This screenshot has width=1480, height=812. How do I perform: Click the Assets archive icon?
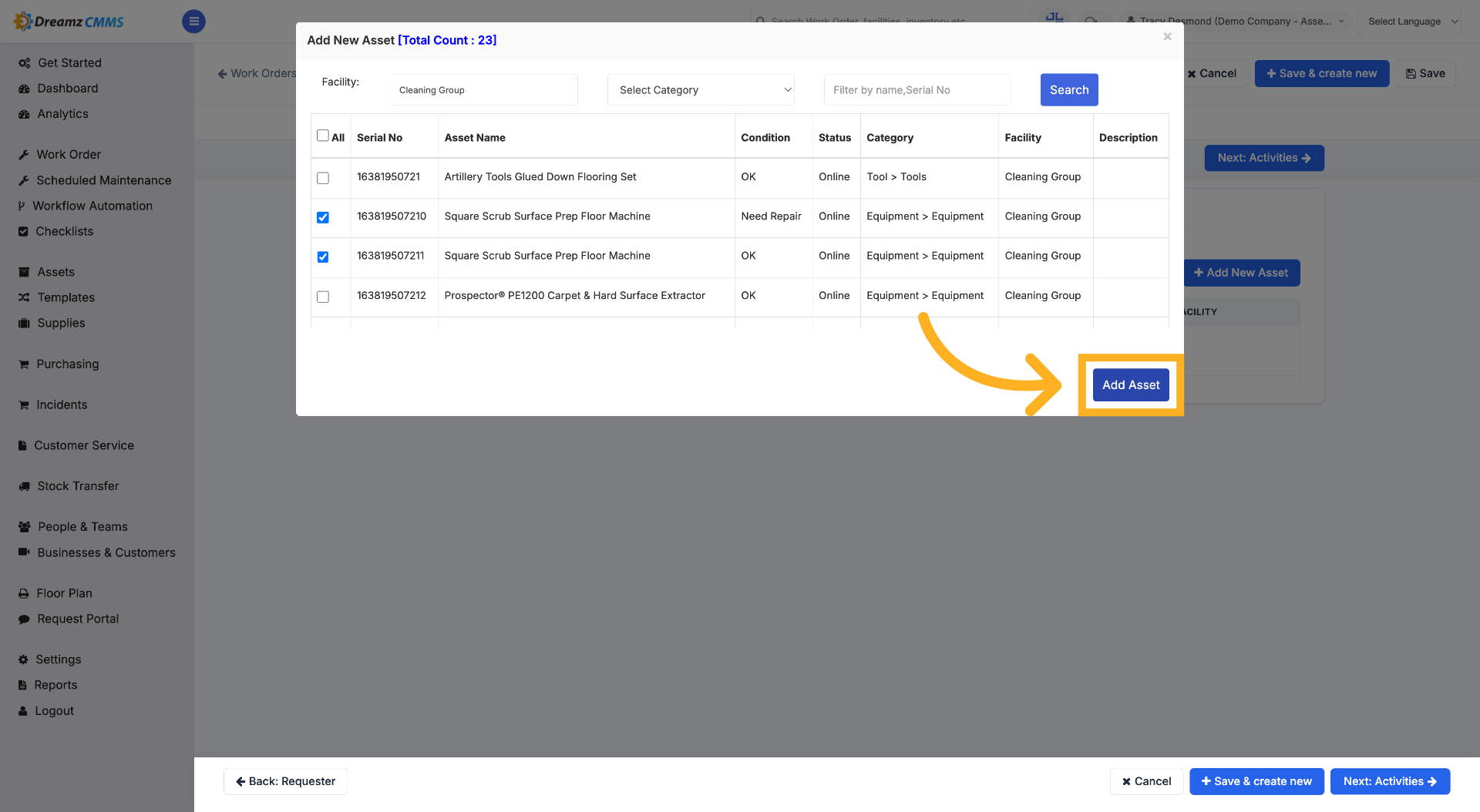(x=24, y=272)
